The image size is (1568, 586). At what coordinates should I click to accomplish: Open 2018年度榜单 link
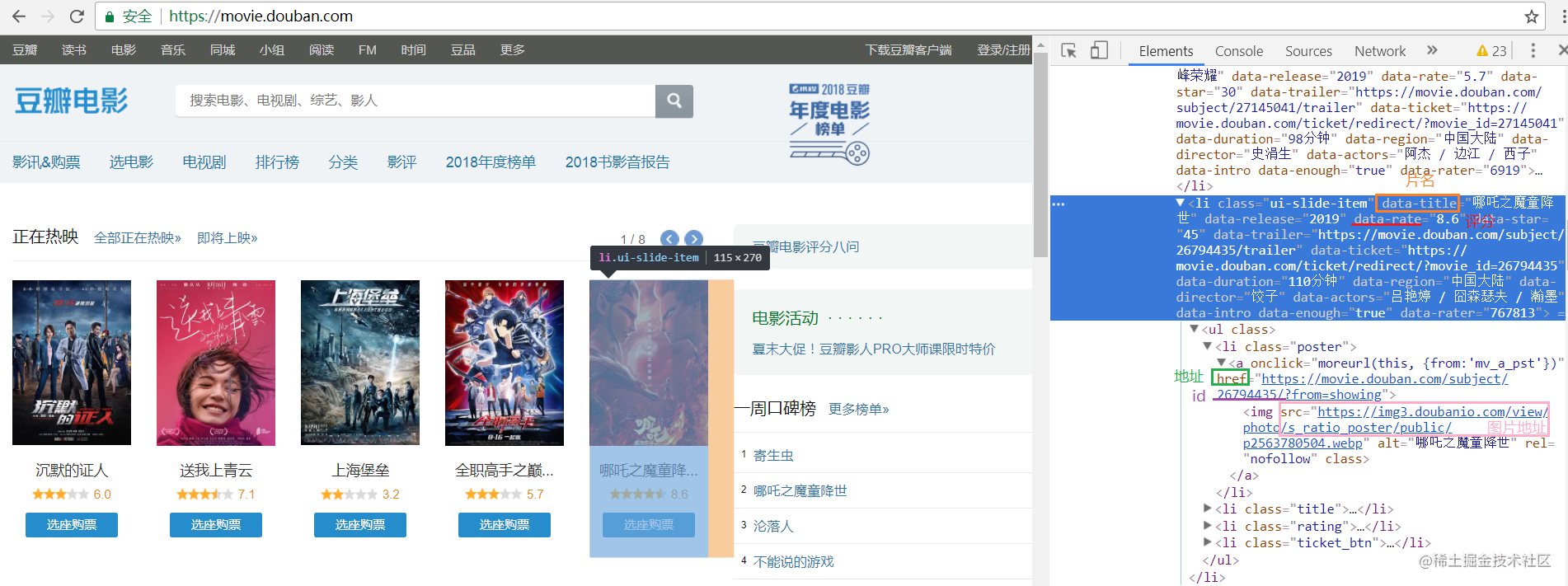pos(491,162)
